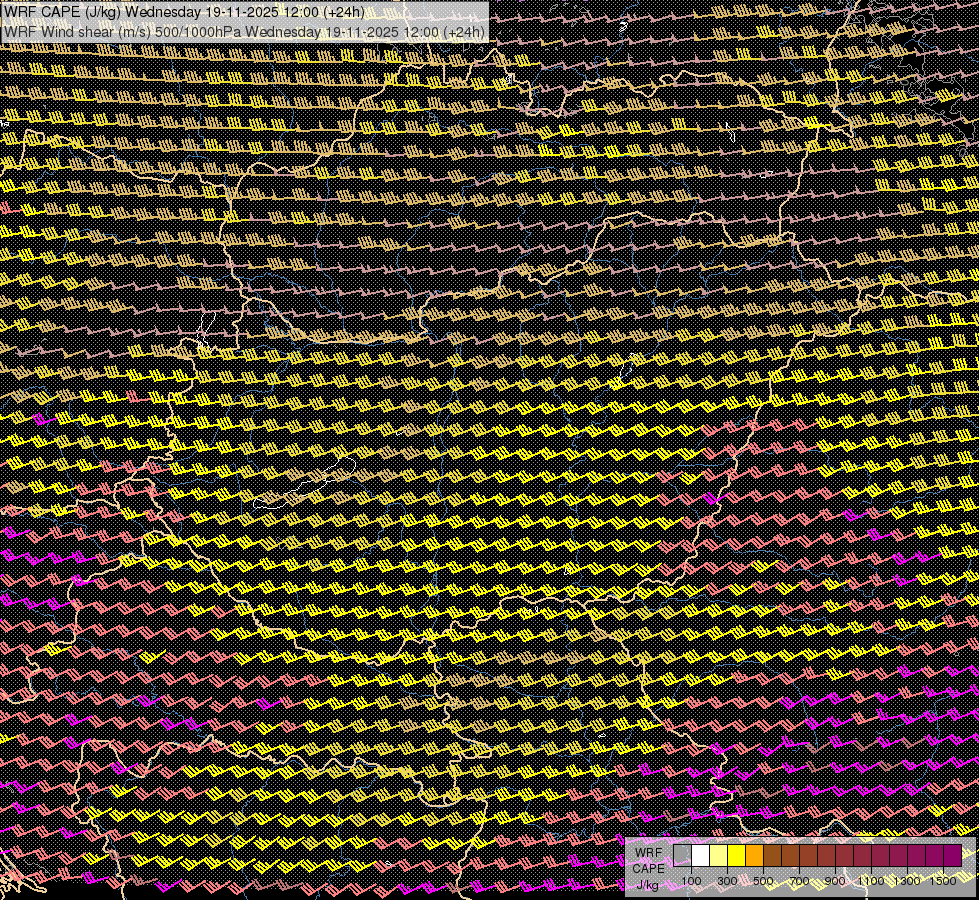Click the WRF CAPE title line
Screen dimensions: 979x900
184,12
